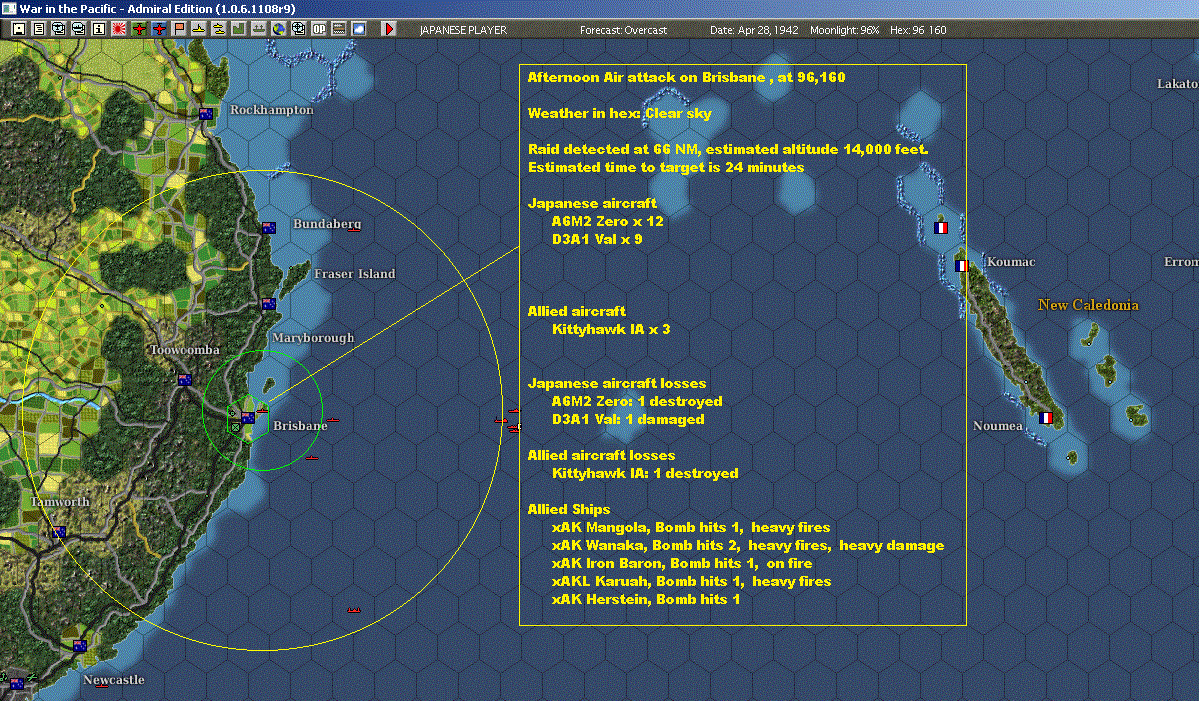The image size is (1199, 701).
Task: Click the red play arrow button
Action: point(388,29)
